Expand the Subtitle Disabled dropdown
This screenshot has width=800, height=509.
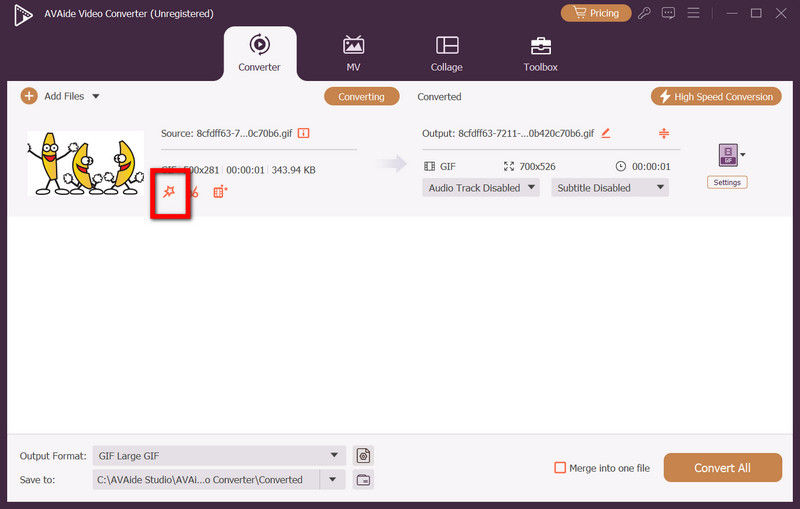(x=609, y=187)
